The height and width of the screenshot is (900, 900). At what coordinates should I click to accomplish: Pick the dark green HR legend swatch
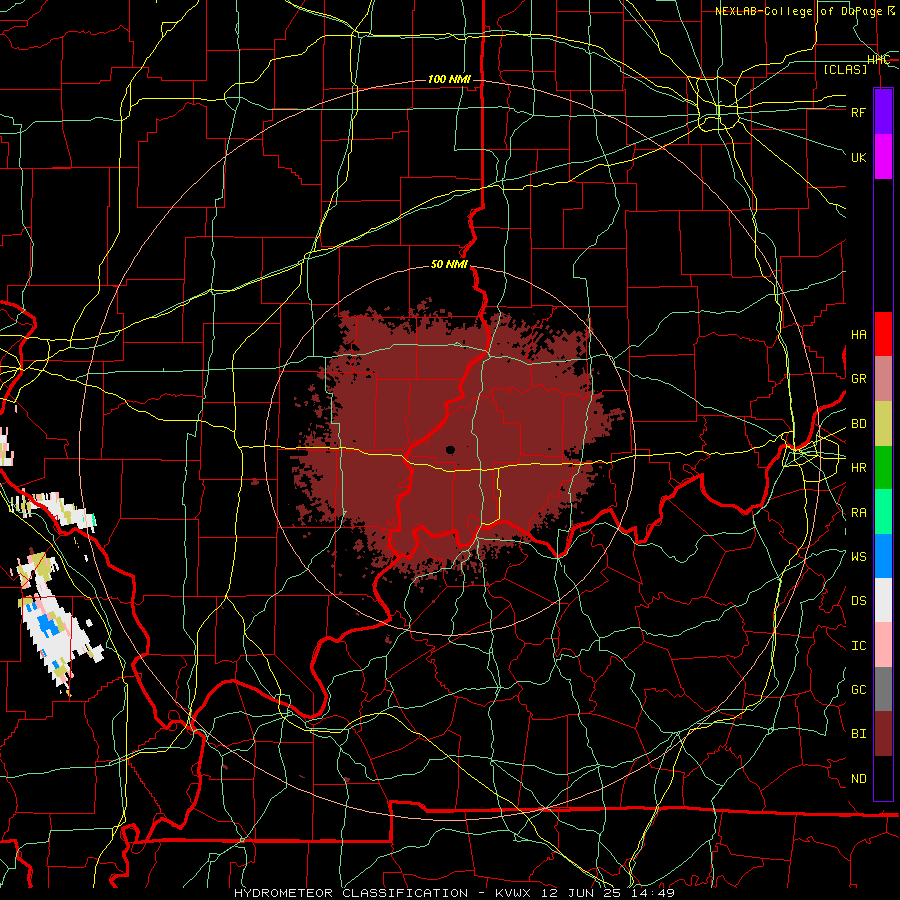coord(883,467)
